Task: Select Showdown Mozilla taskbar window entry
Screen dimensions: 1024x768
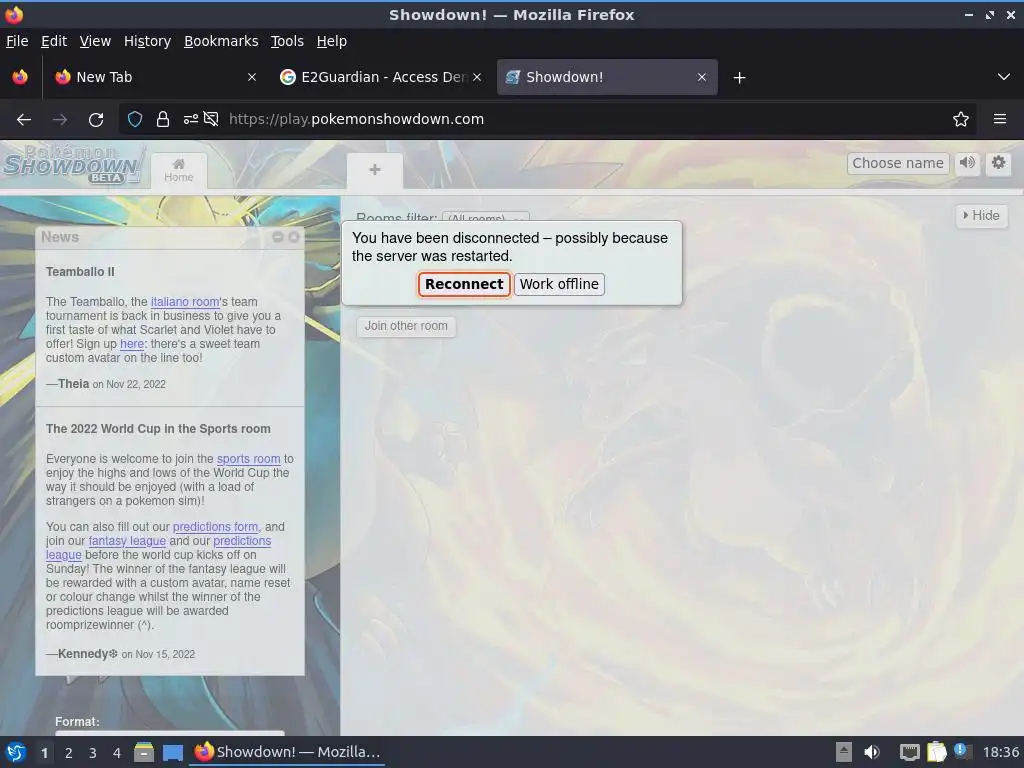Action: [x=287, y=752]
